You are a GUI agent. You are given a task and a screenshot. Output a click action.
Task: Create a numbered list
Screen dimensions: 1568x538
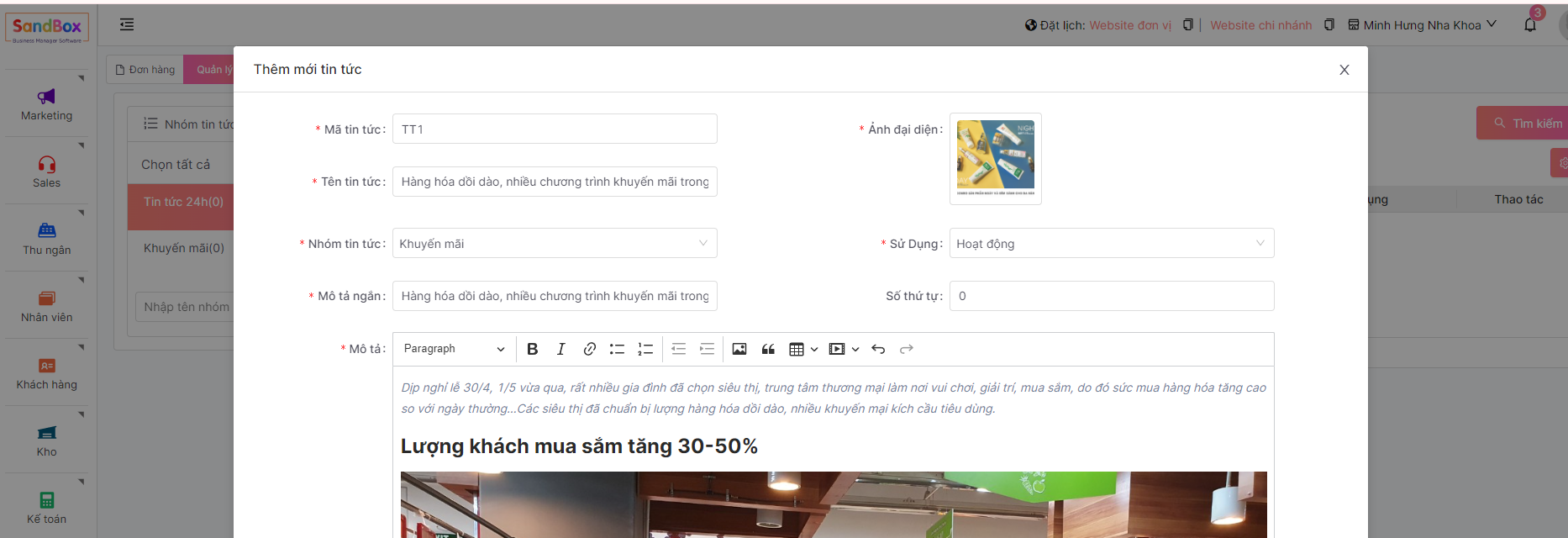tap(645, 349)
